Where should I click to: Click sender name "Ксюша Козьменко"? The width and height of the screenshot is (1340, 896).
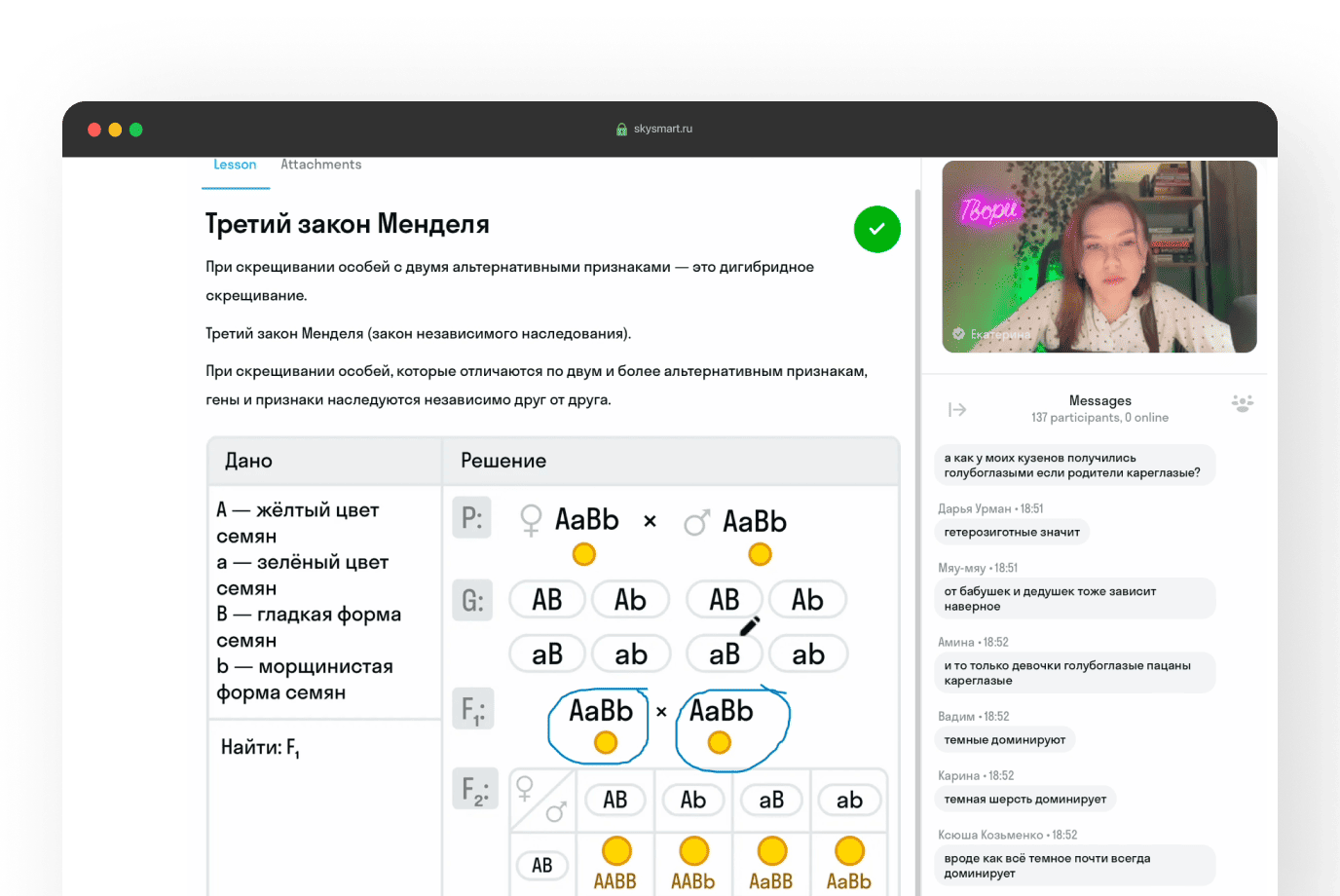[992, 835]
